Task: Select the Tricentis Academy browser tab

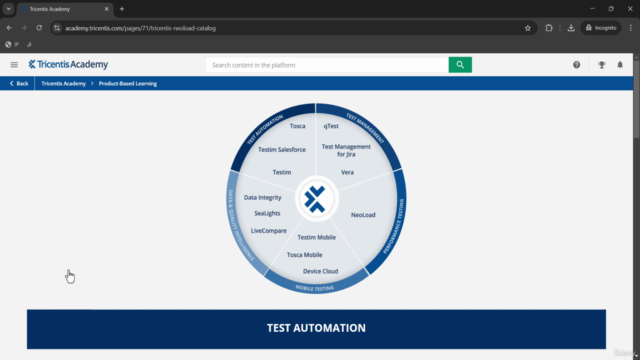Action: (x=65, y=9)
